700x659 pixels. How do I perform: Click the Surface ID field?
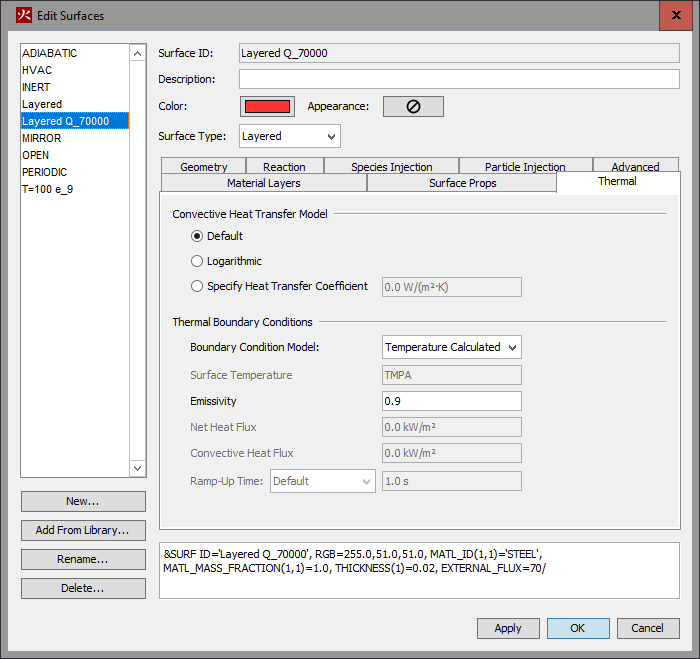459,53
